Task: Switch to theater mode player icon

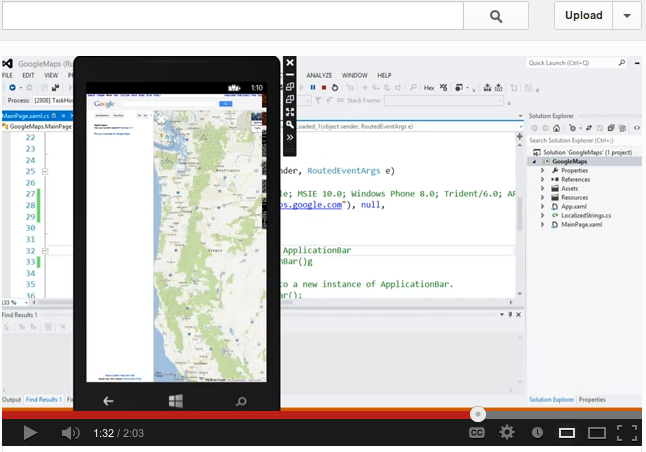Action: coord(597,433)
